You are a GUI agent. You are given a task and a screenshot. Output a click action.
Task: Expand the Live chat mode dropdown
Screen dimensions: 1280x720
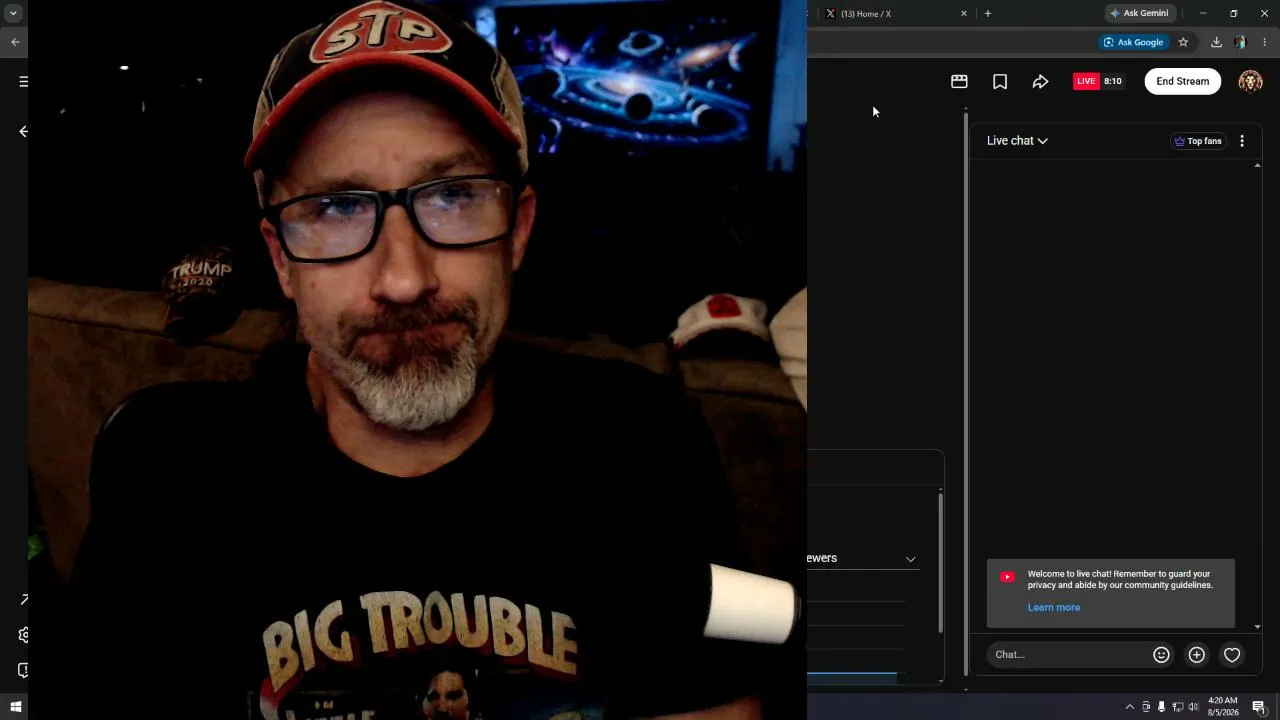(x=1017, y=141)
